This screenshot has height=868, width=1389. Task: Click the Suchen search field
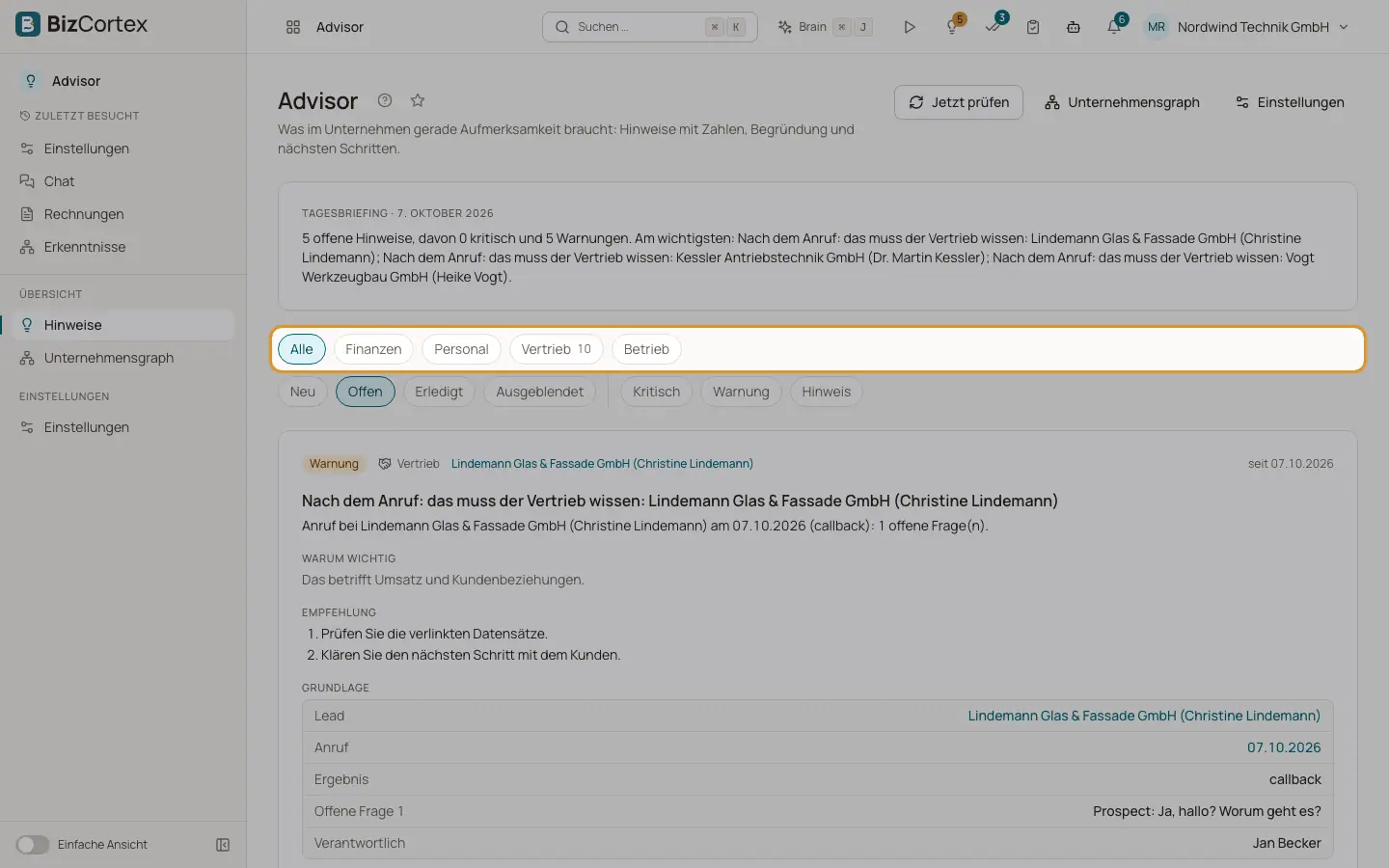pos(650,27)
